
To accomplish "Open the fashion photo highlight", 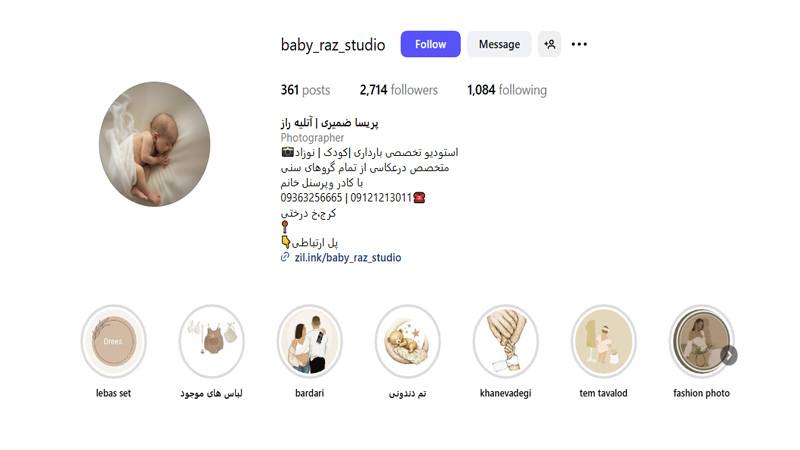I will coord(702,341).
